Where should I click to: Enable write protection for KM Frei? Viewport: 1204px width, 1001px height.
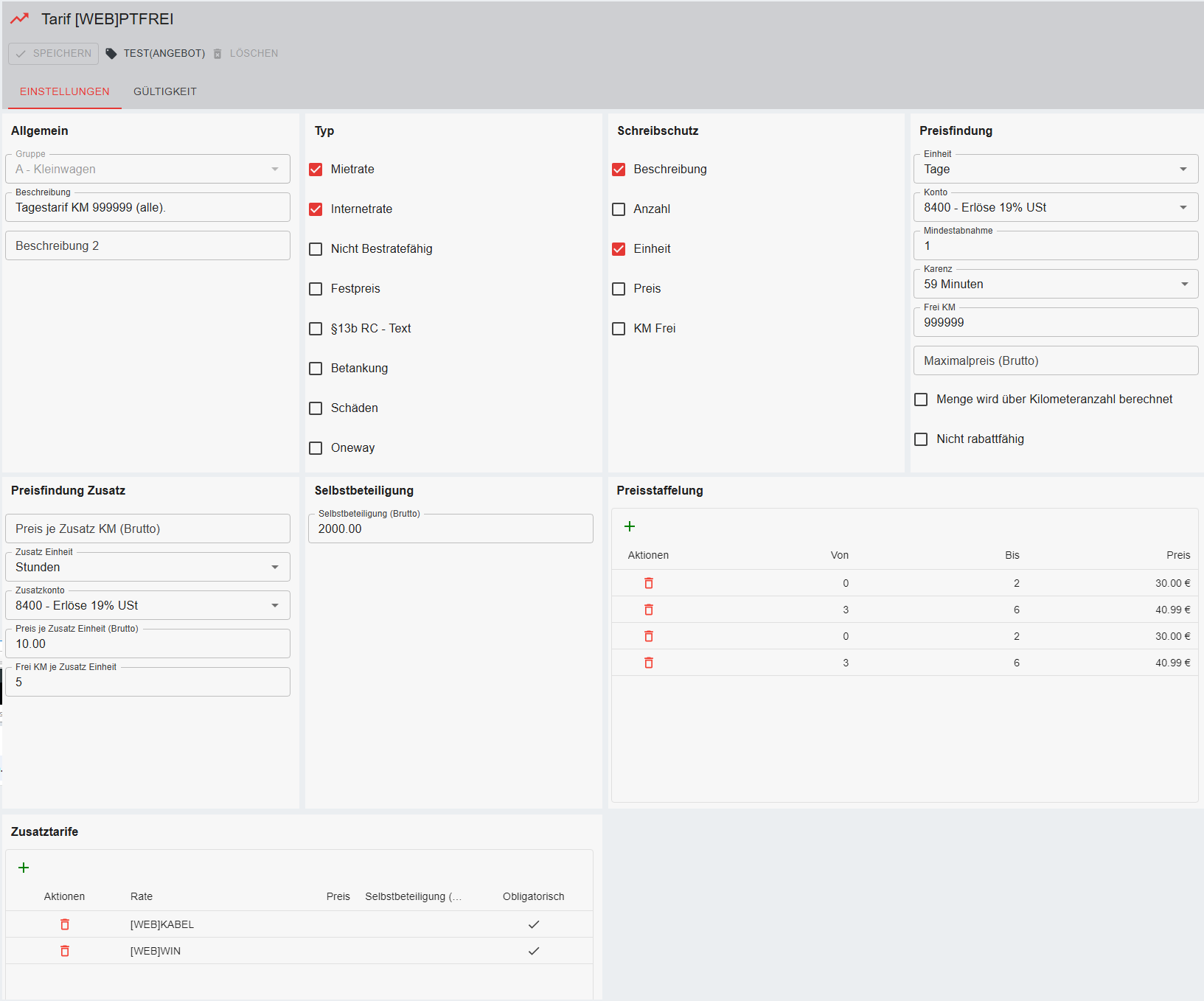coord(619,329)
